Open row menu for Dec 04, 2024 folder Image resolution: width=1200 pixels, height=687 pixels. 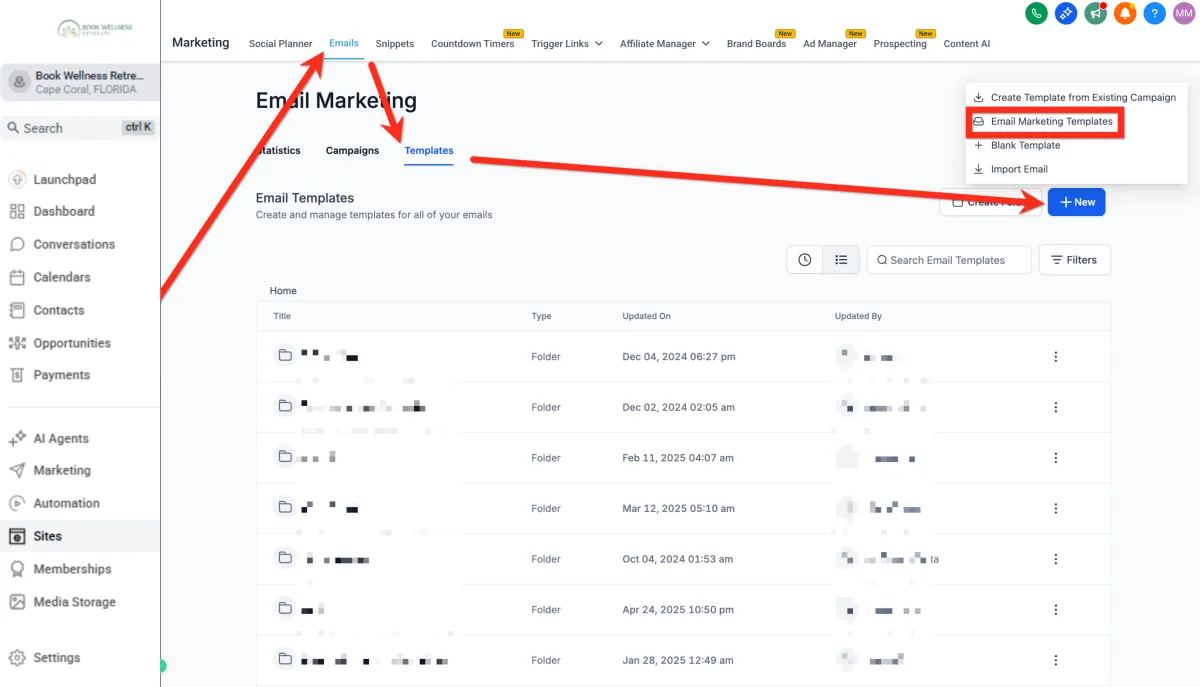1055,357
